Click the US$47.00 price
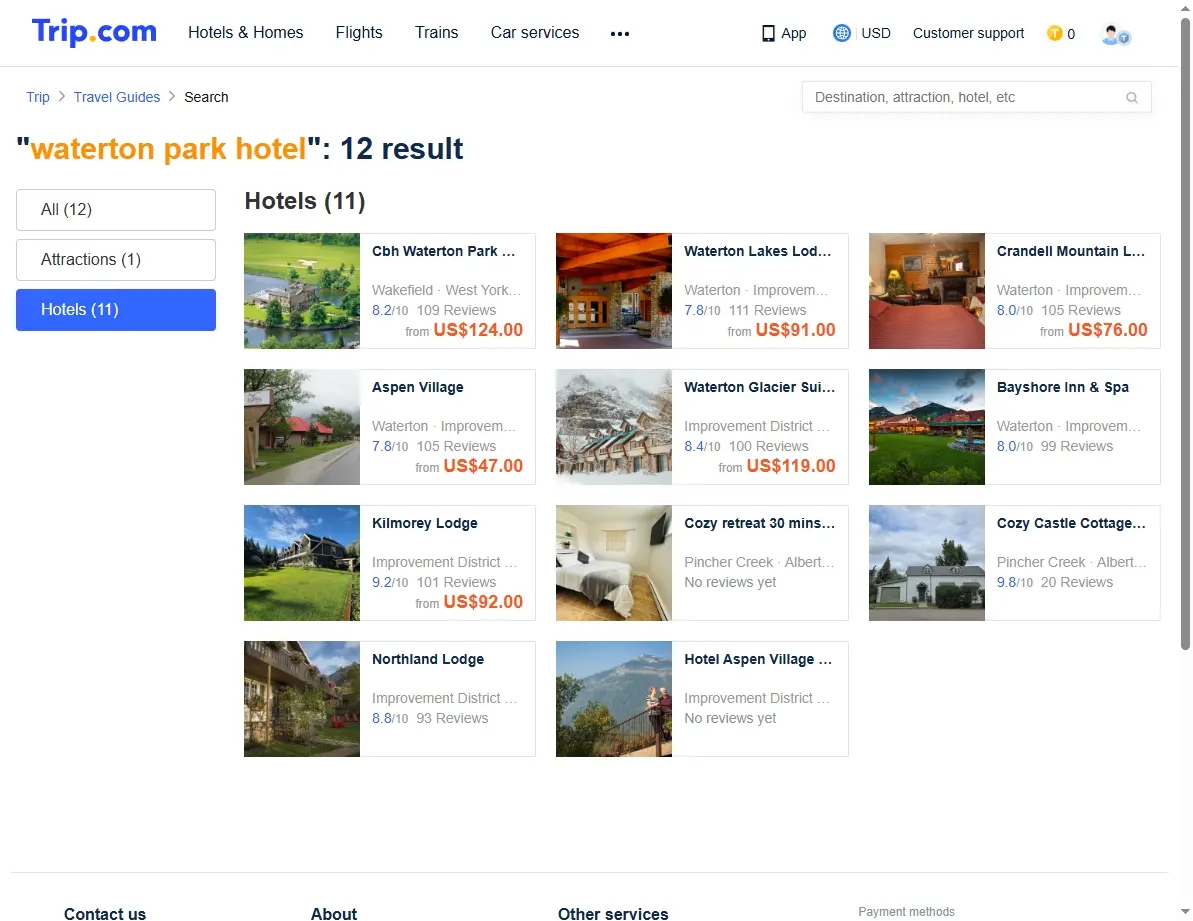 [x=483, y=467]
